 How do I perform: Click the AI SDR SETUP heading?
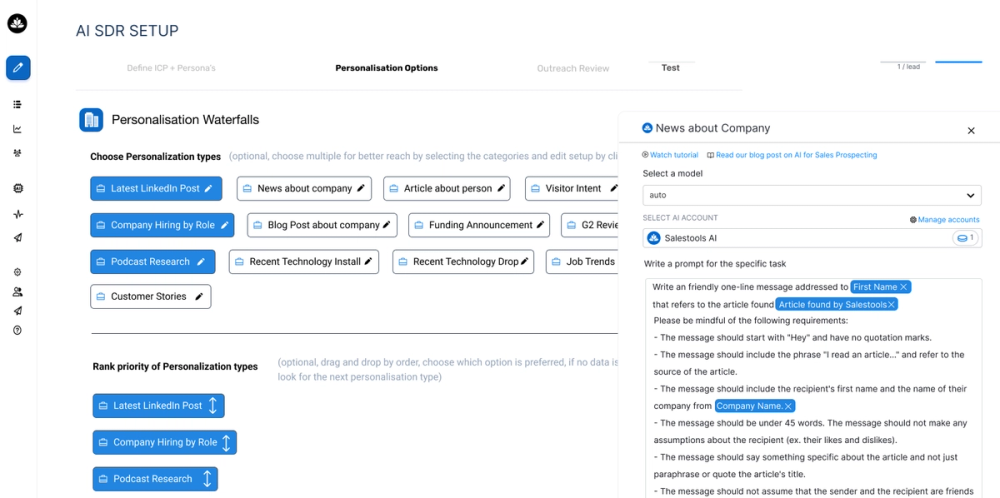coord(127,31)
